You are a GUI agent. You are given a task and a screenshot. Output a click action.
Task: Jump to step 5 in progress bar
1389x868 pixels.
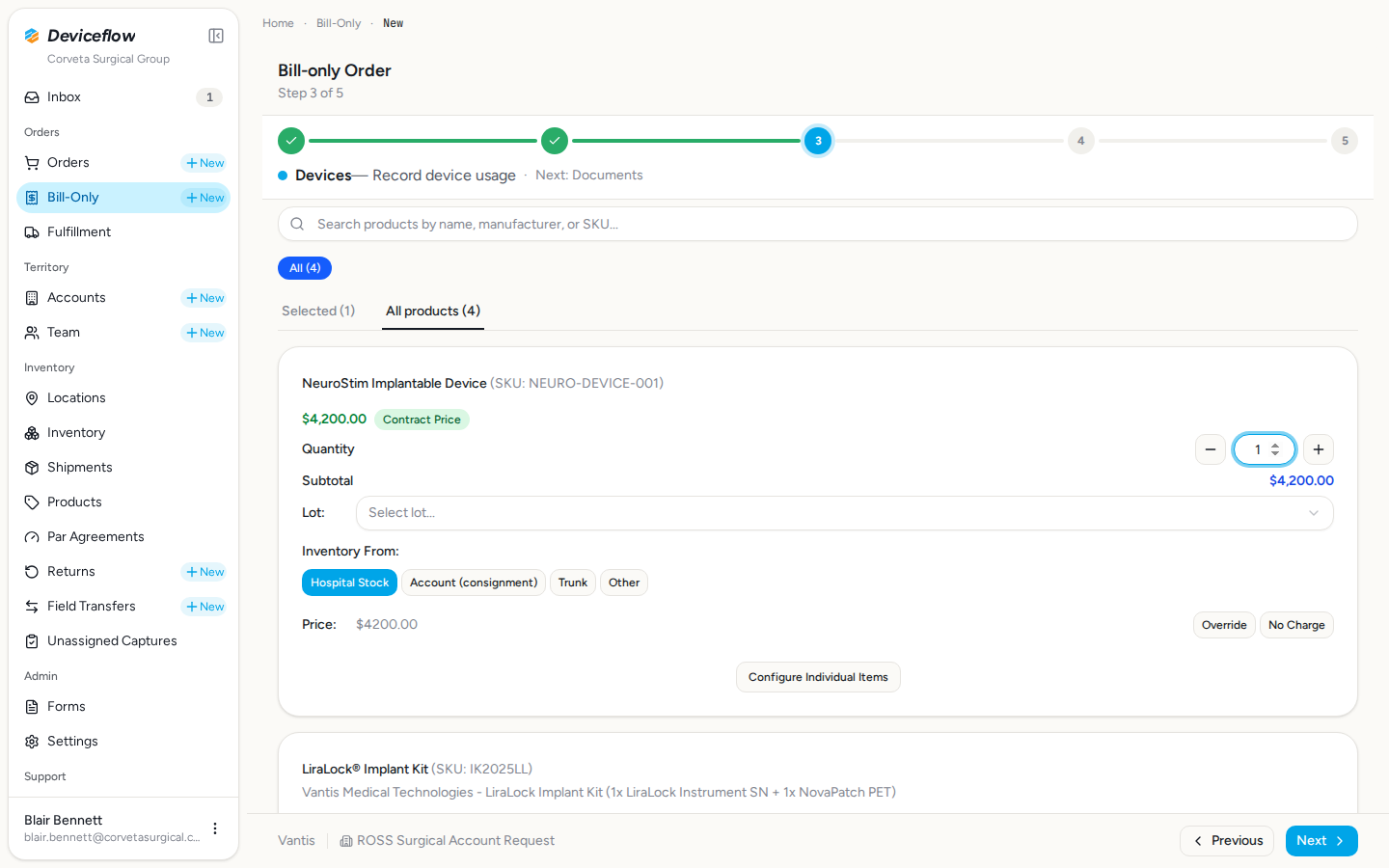pyautogui.click(x=1345, y=141)
